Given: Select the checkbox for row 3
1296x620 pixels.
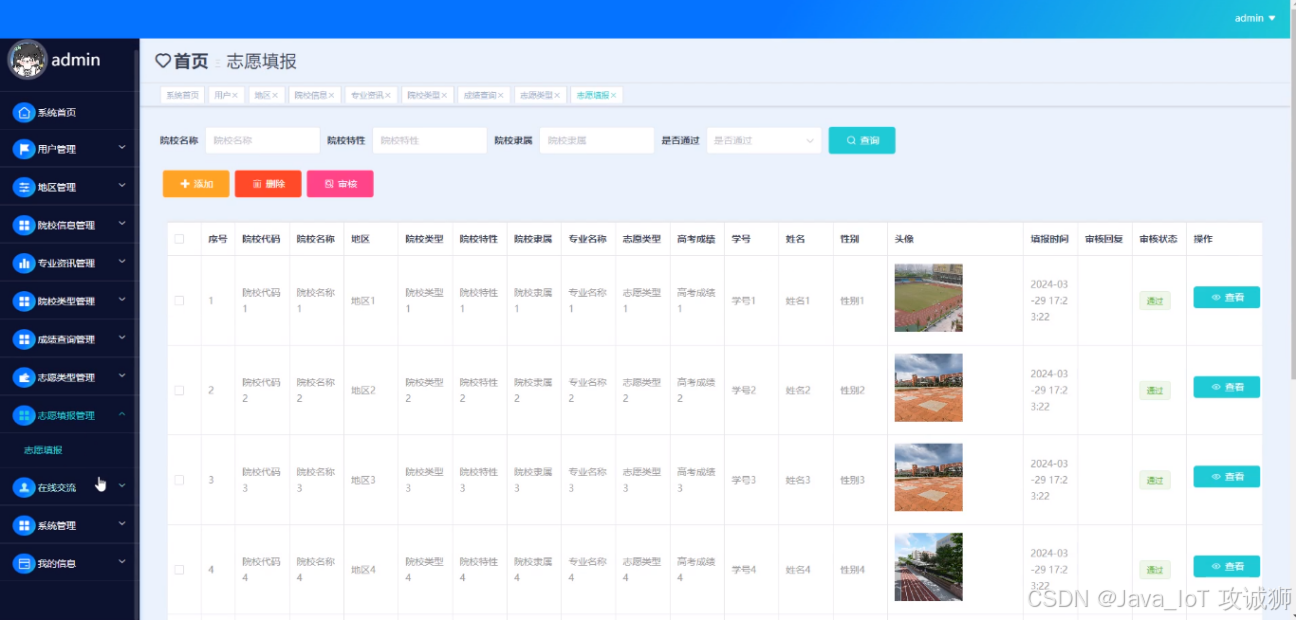Looking at the screenshot, I should tap(179, 480).
